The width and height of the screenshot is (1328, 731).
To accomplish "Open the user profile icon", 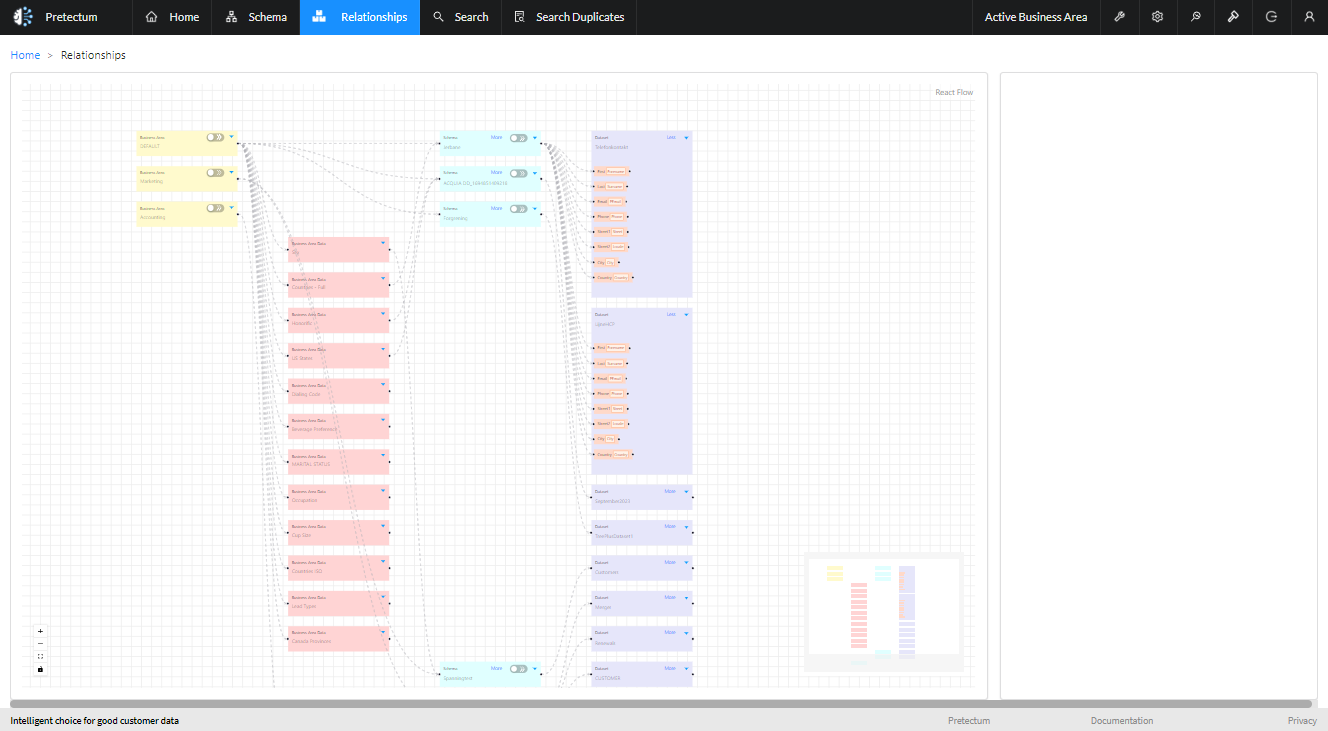I will click(1309, 17).
